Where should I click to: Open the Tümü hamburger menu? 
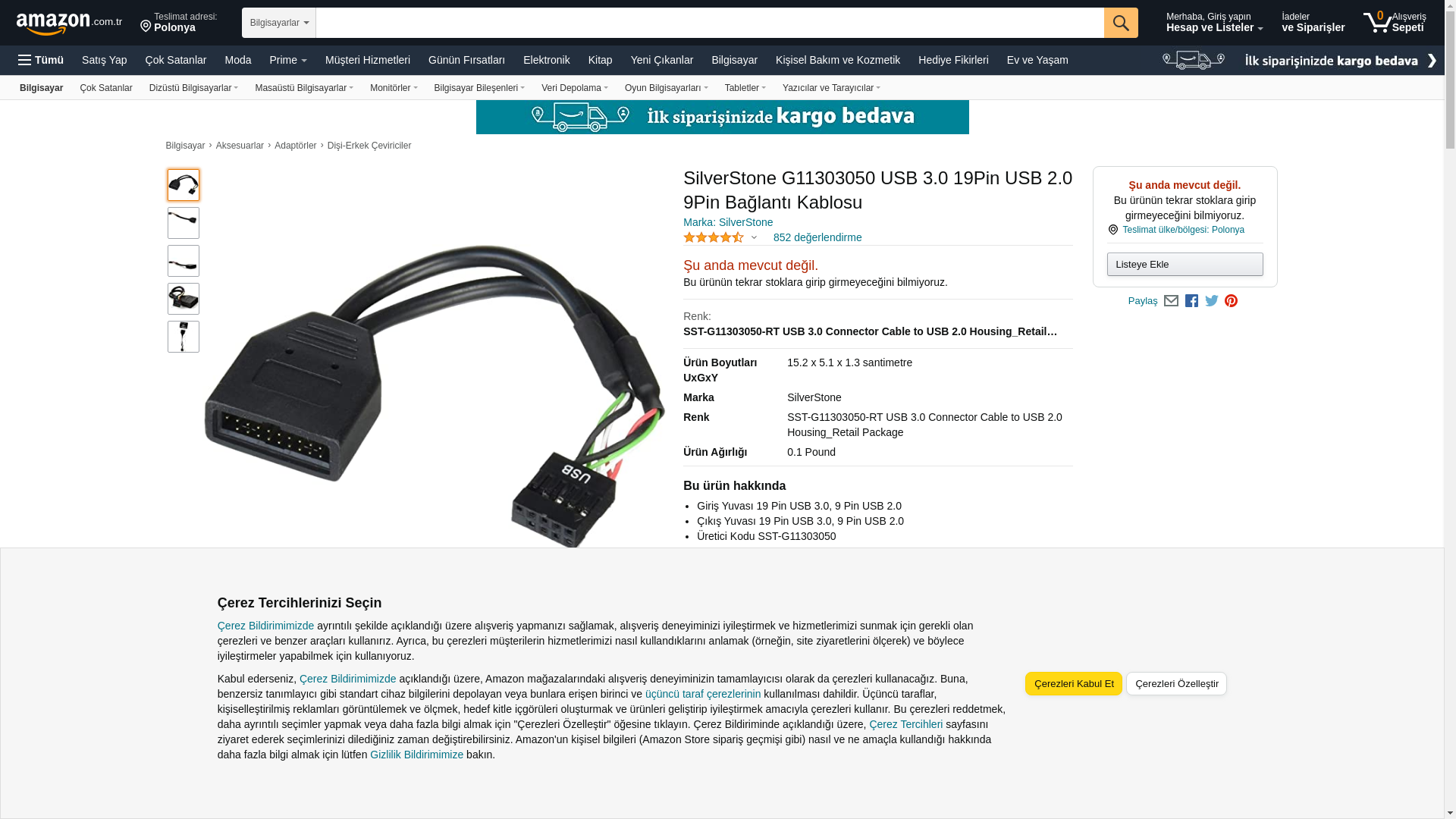(41, 60)
